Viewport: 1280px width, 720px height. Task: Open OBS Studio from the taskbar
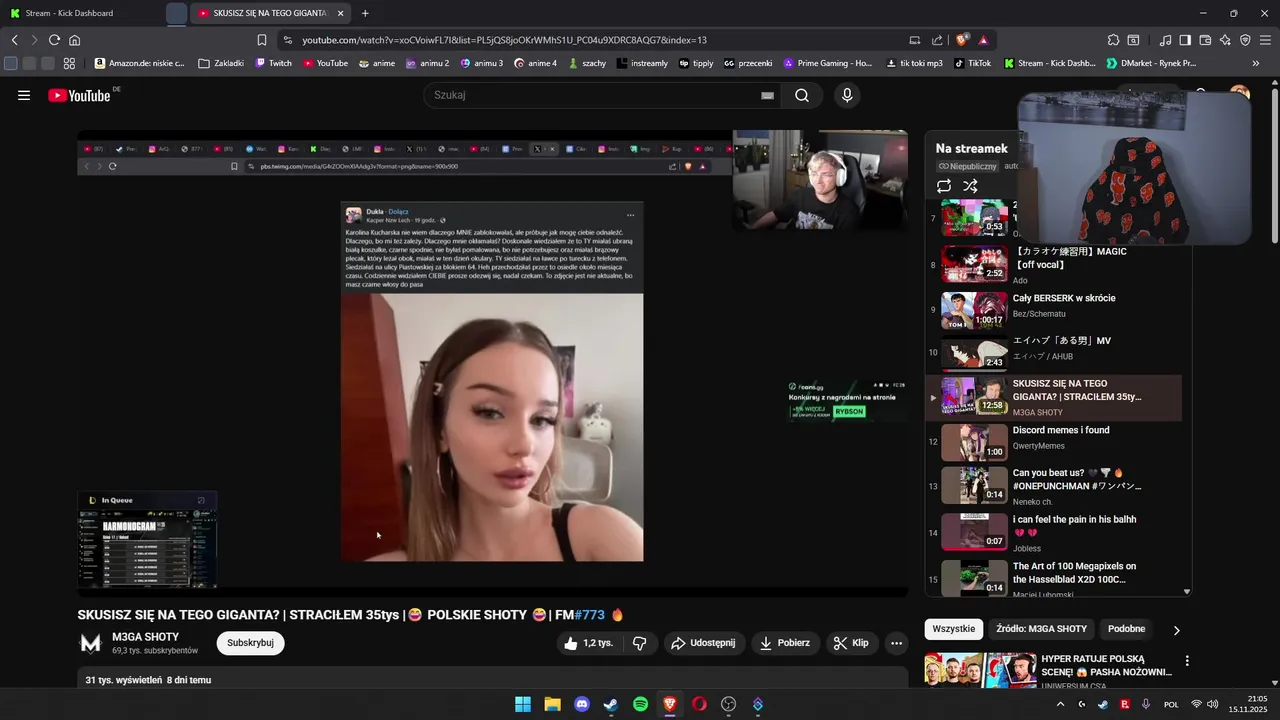728,704
